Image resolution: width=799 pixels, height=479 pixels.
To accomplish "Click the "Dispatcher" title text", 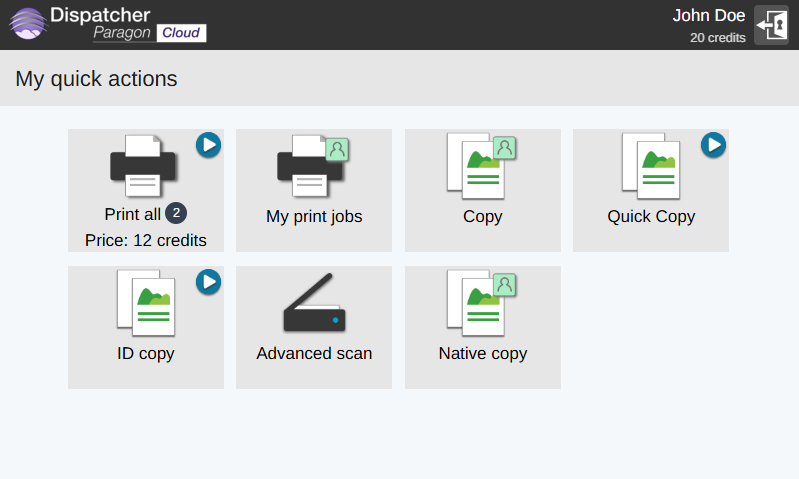I will [x=100, y=15].
